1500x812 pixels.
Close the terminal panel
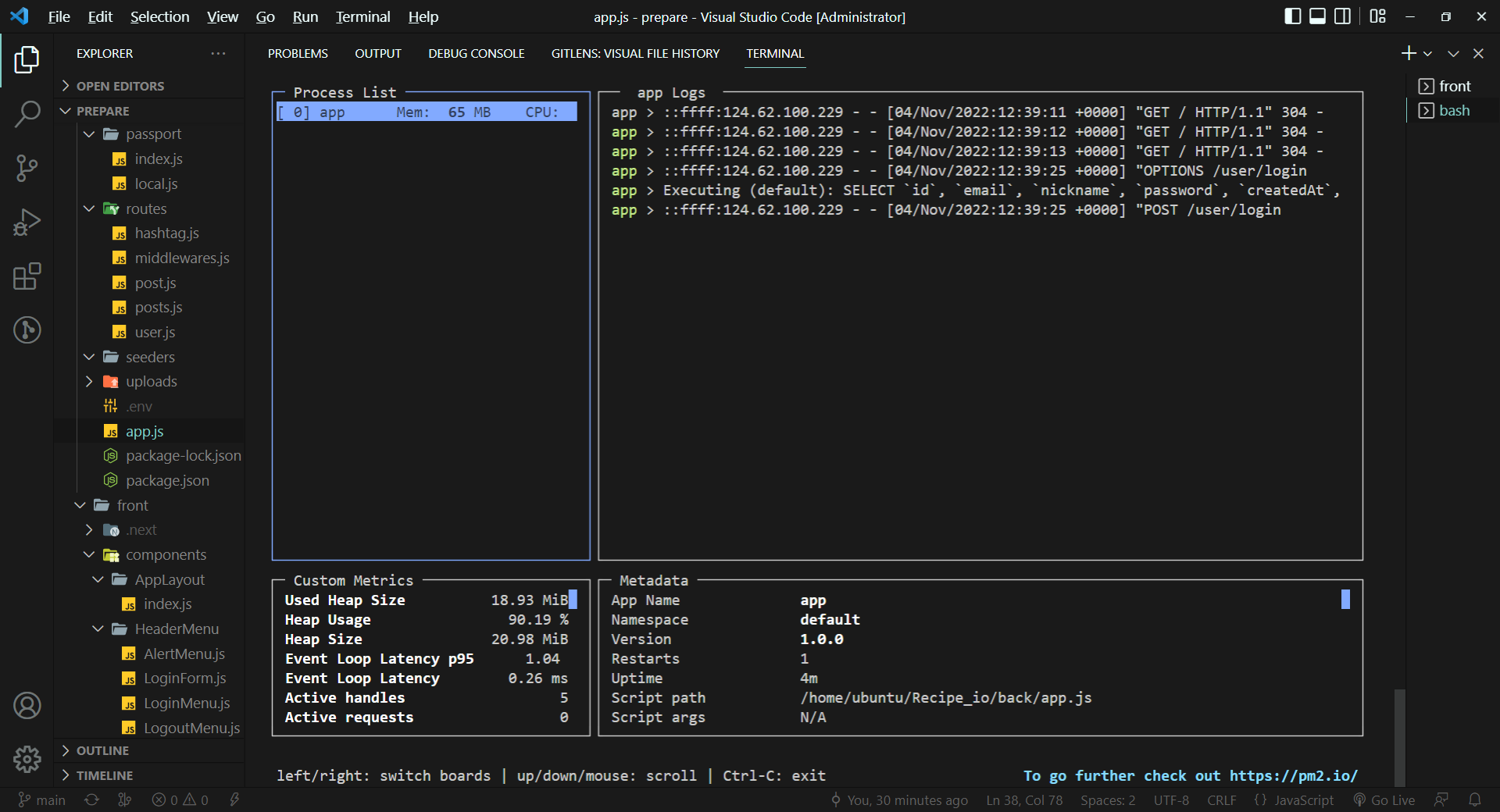[x=1478, y=54]
